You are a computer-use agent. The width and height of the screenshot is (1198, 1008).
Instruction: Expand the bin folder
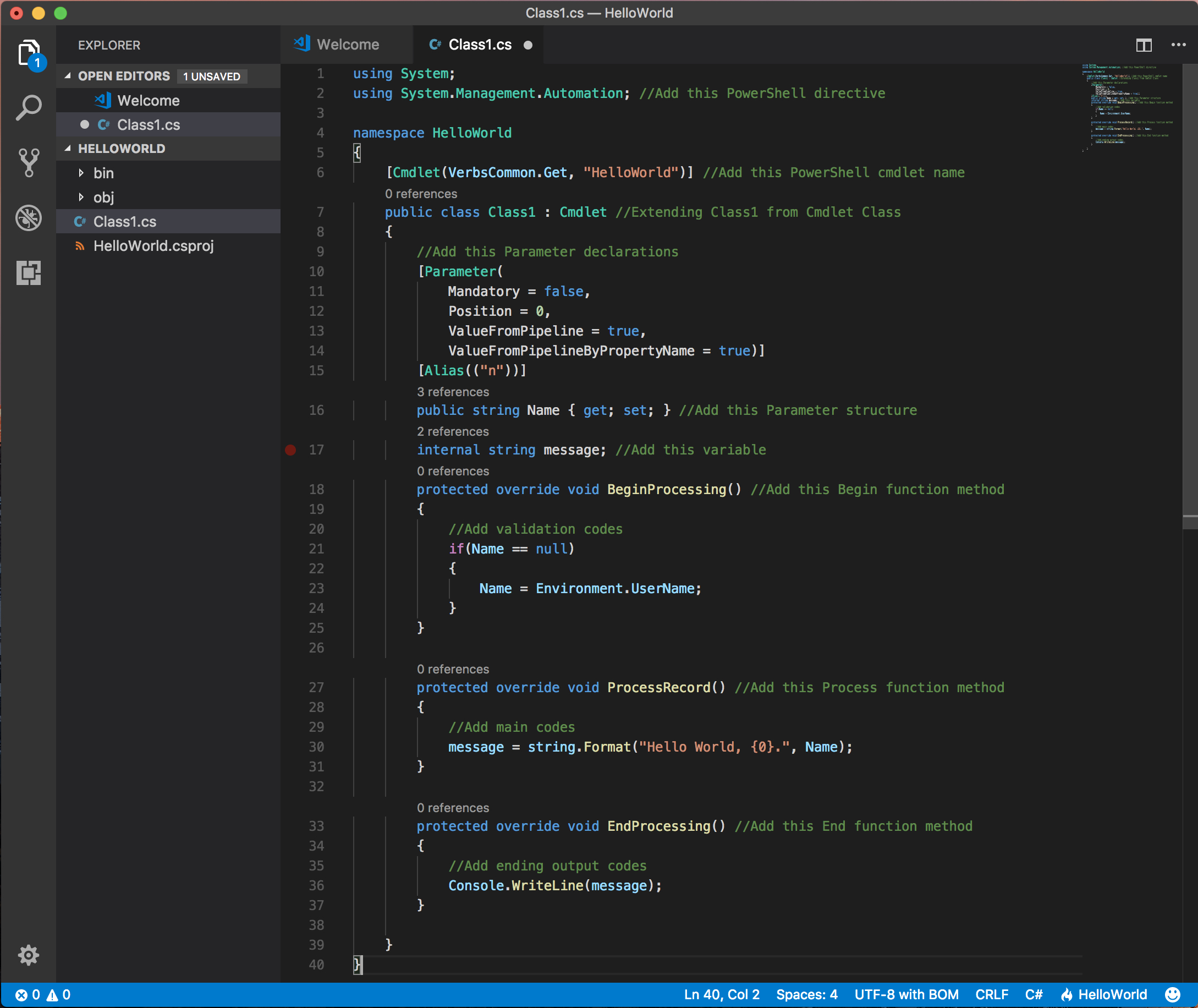point(103,173)
